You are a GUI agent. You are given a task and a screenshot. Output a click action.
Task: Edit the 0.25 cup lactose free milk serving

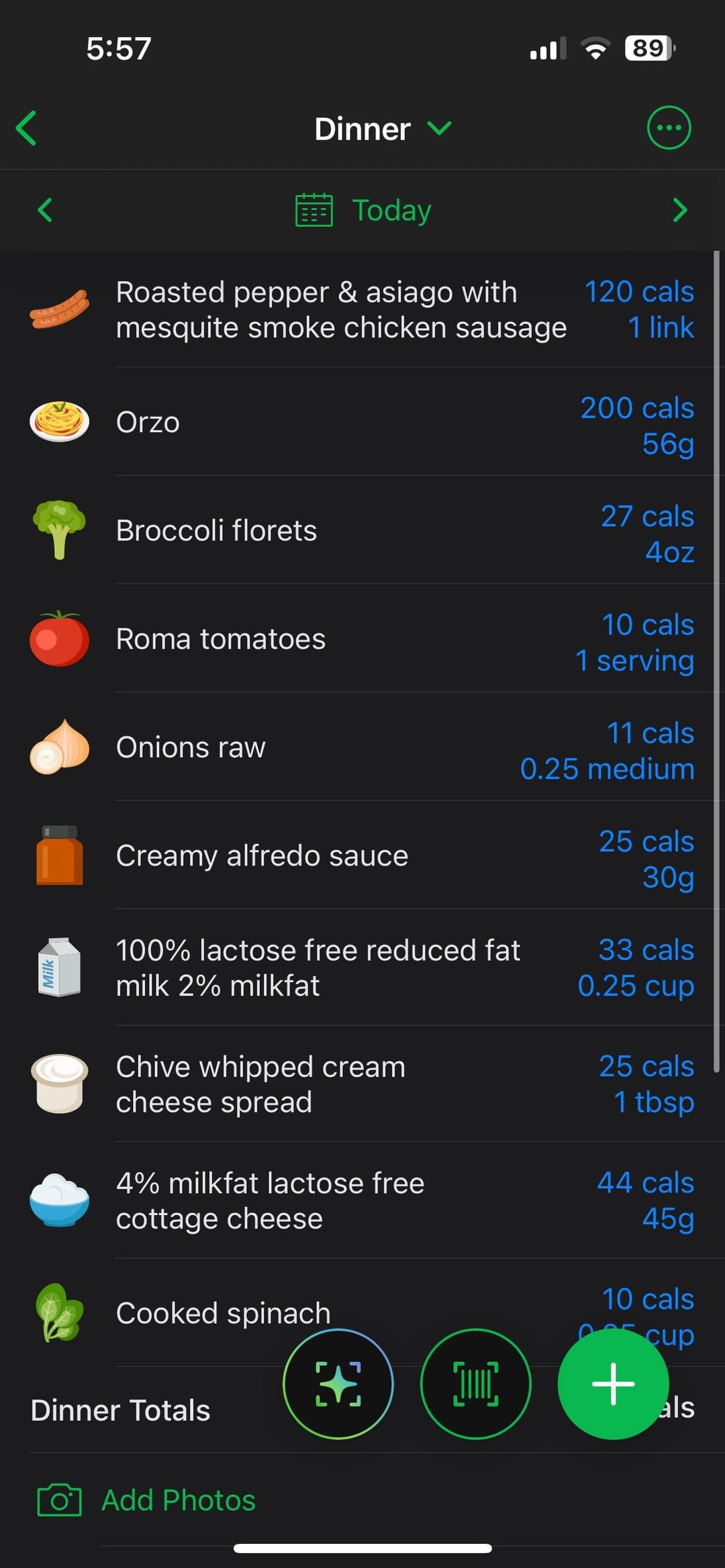[635, 986]
